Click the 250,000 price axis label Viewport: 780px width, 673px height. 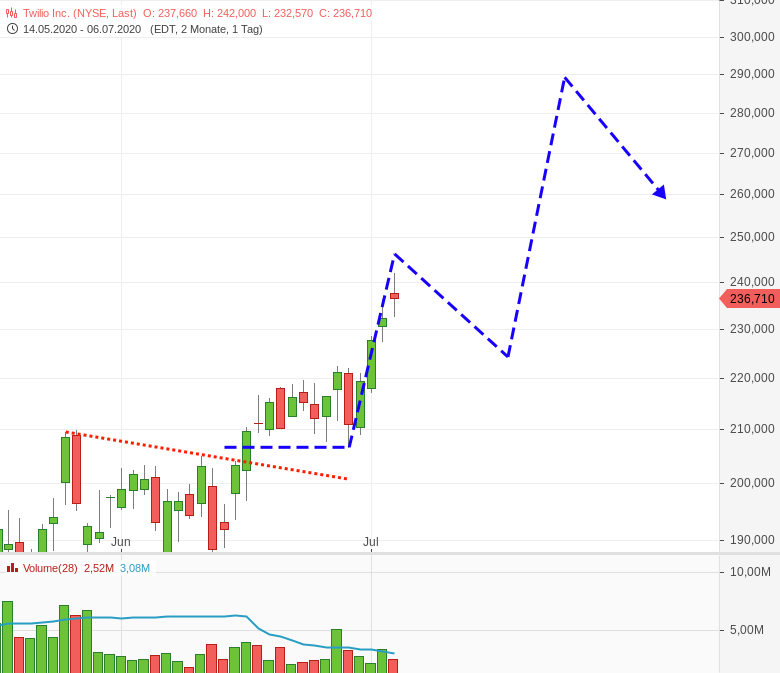pyautogui.click(x=752, y=237)
